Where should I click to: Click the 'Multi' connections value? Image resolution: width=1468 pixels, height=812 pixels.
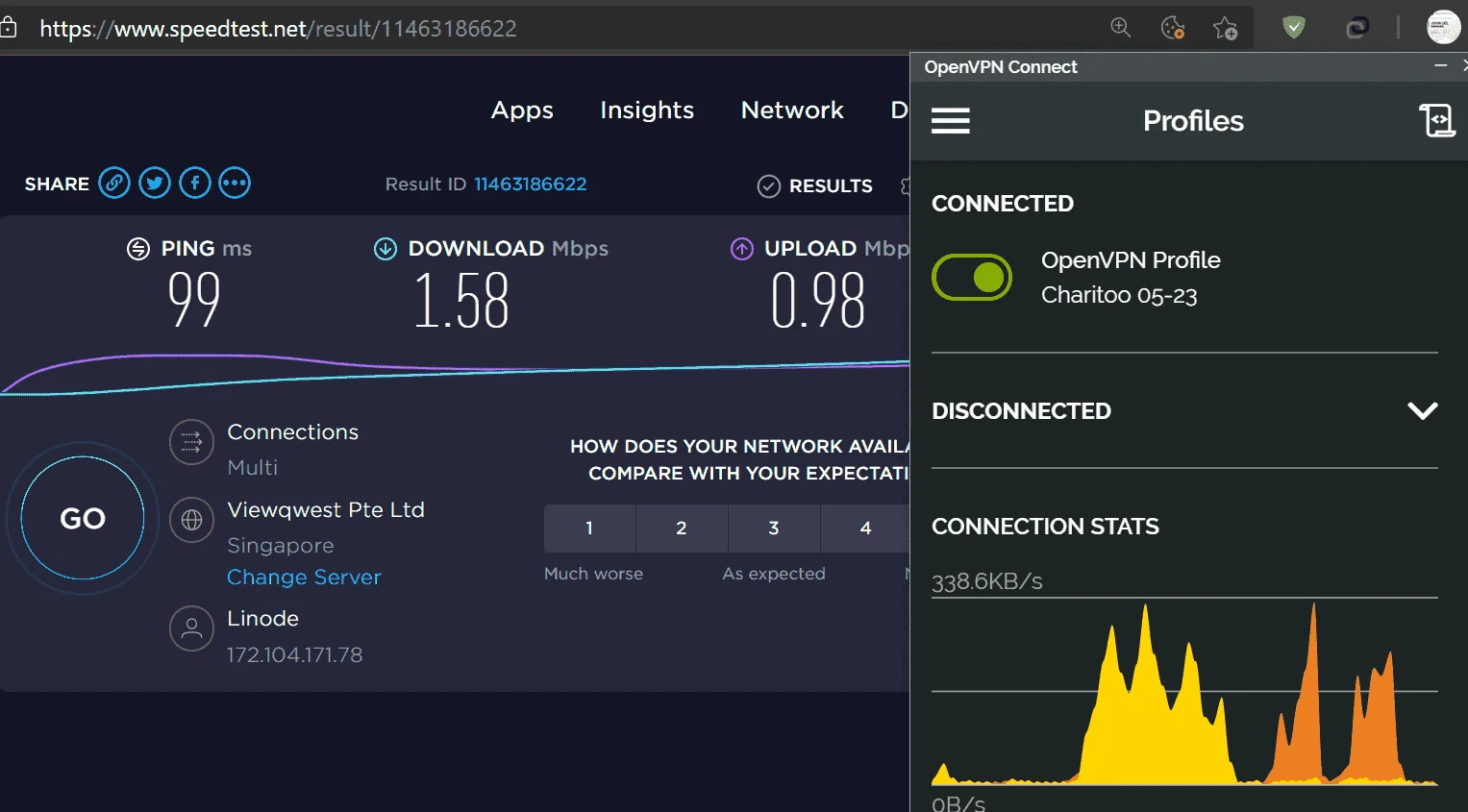coord(252,468)
